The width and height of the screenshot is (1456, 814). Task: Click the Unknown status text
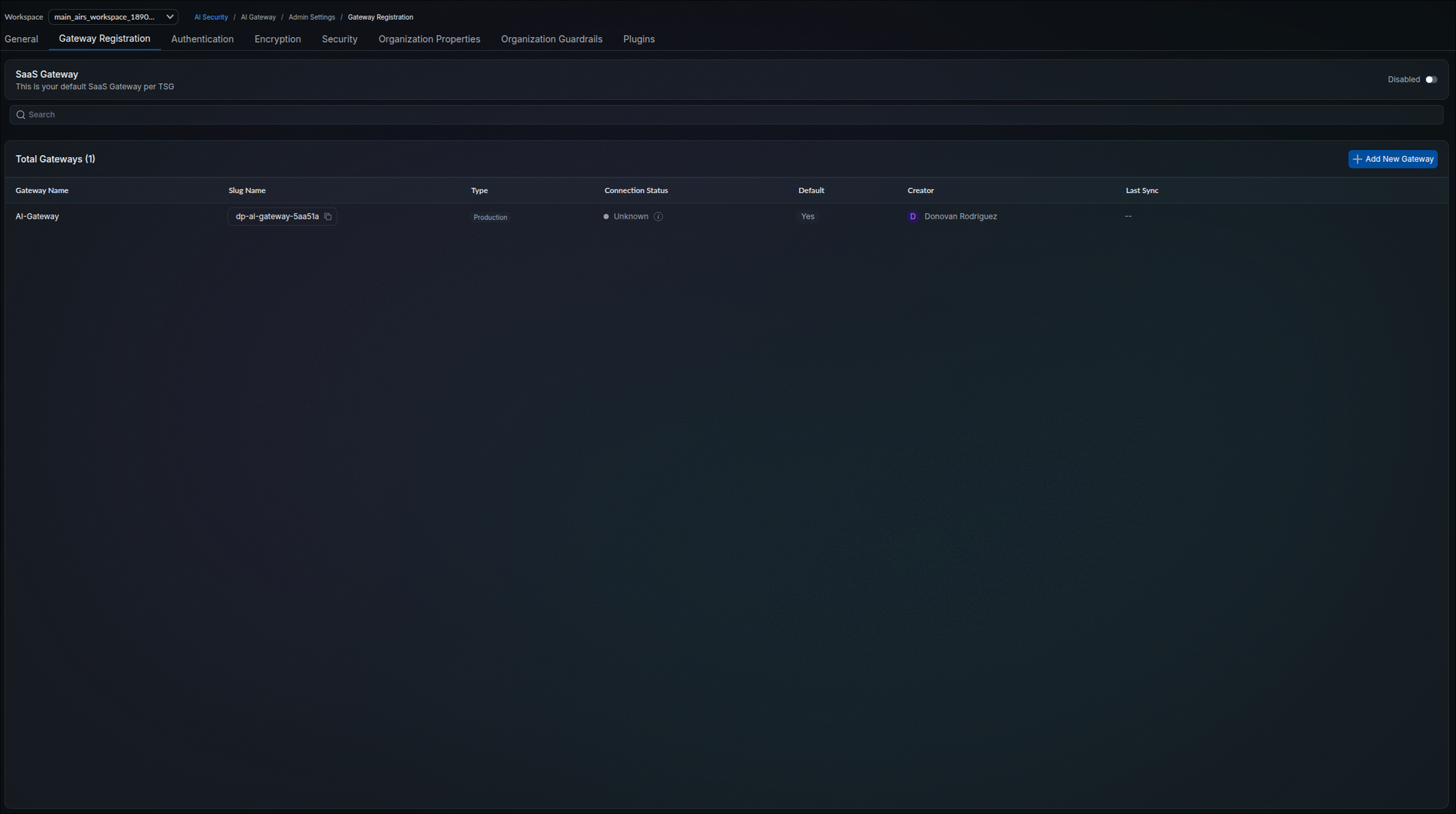pos(631,216)
